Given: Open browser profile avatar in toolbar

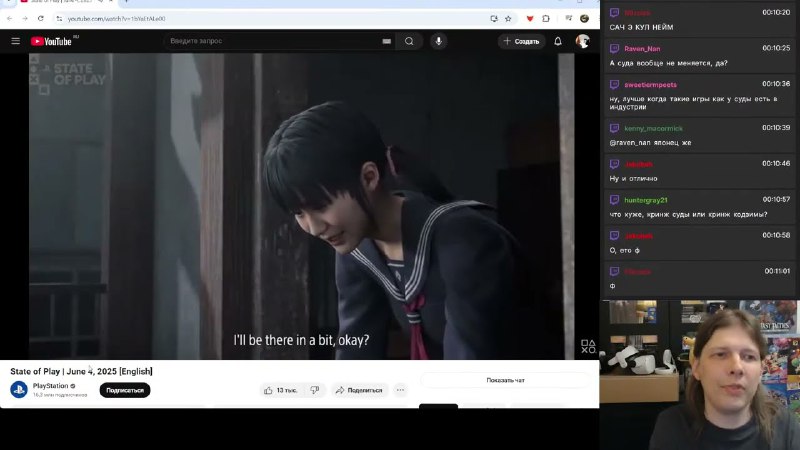Looking at the screenshot, I should pyautogui.click(x=584, y=18).
